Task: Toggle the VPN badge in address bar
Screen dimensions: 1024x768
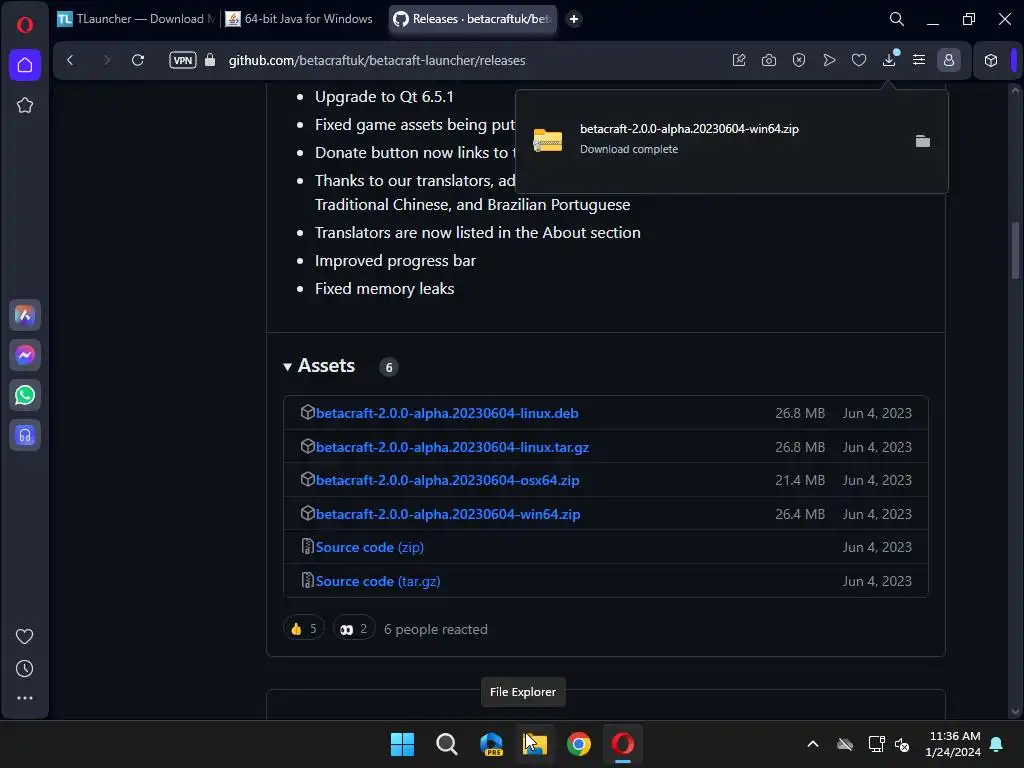Action: pos(183,60)
